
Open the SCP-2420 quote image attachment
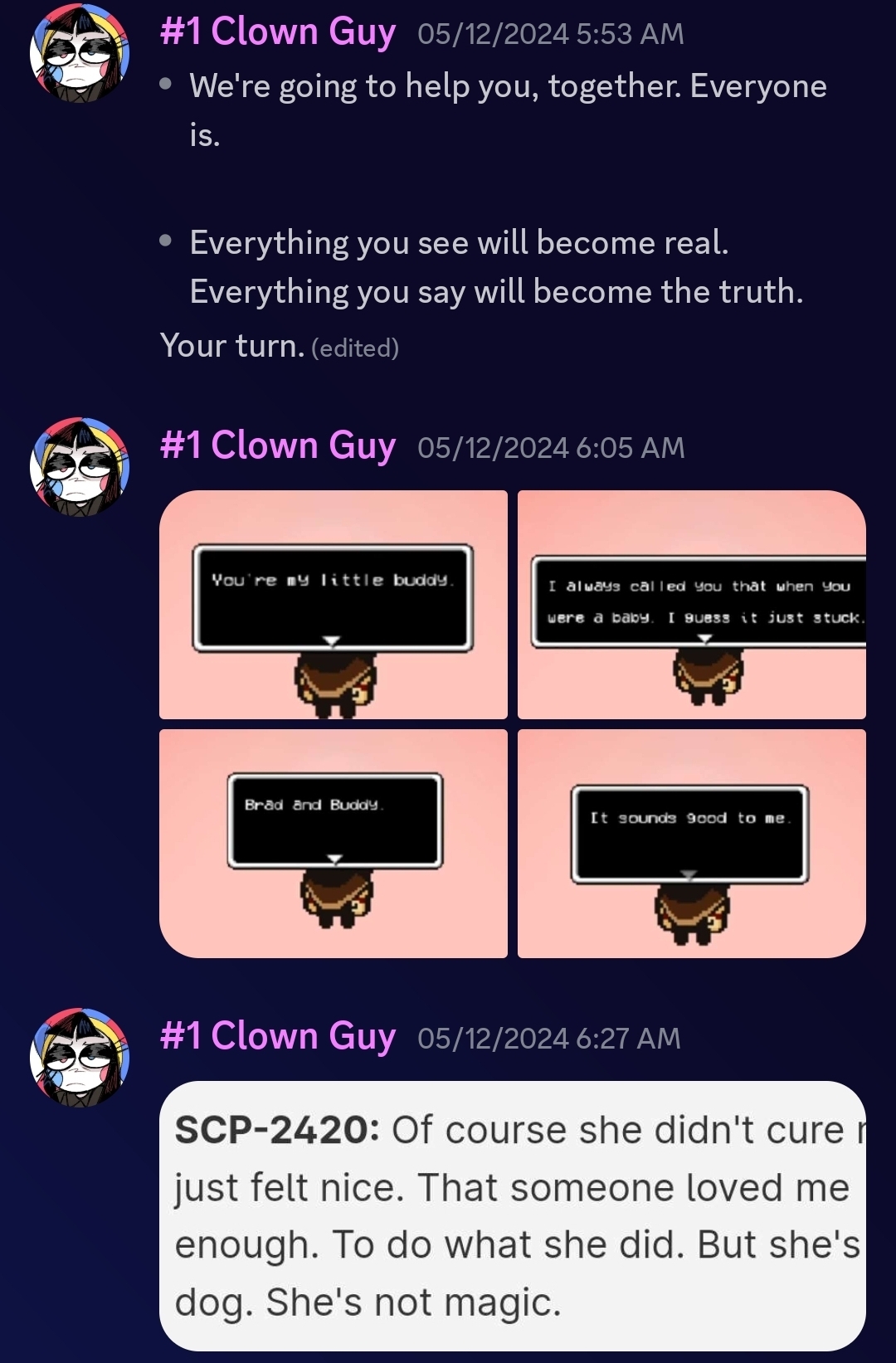pyautogui.click(x=513, y=1216)
